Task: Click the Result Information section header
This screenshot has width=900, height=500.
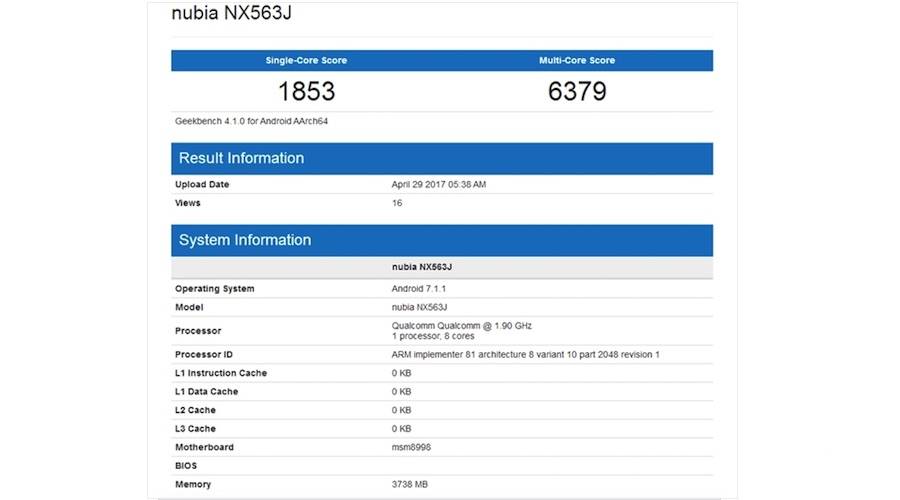Action: pos(442,158)
